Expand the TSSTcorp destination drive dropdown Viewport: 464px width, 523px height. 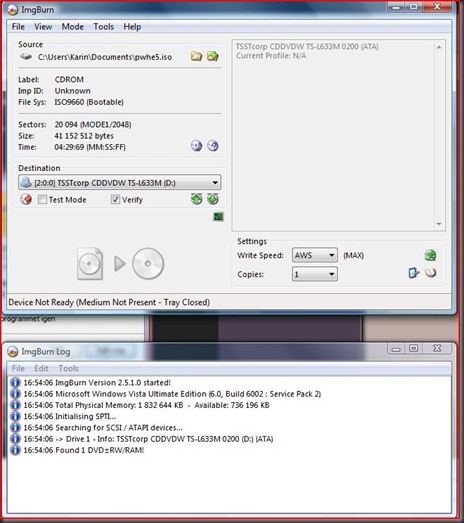tap(119, 182)
